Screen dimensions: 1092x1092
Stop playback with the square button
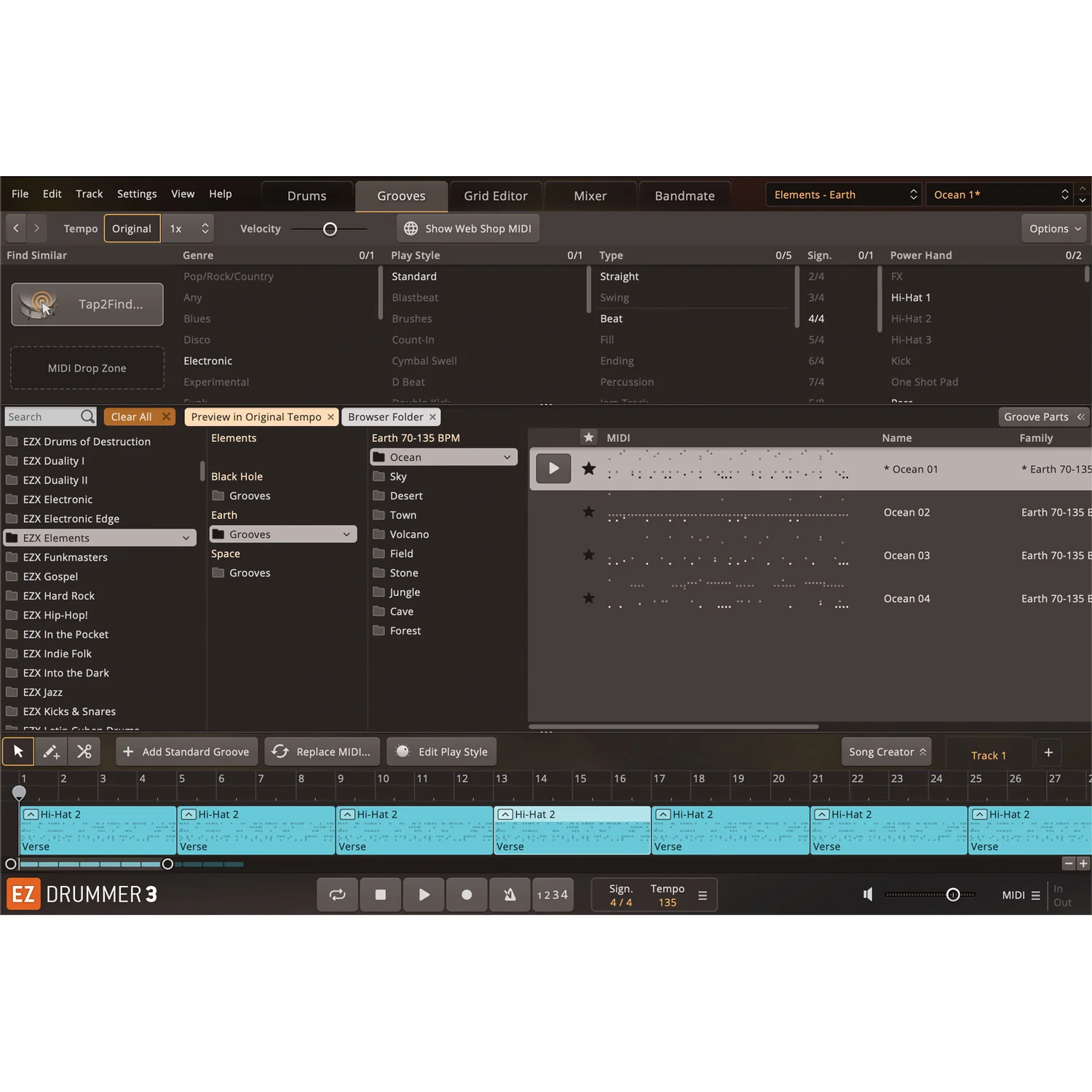point(380,895)
